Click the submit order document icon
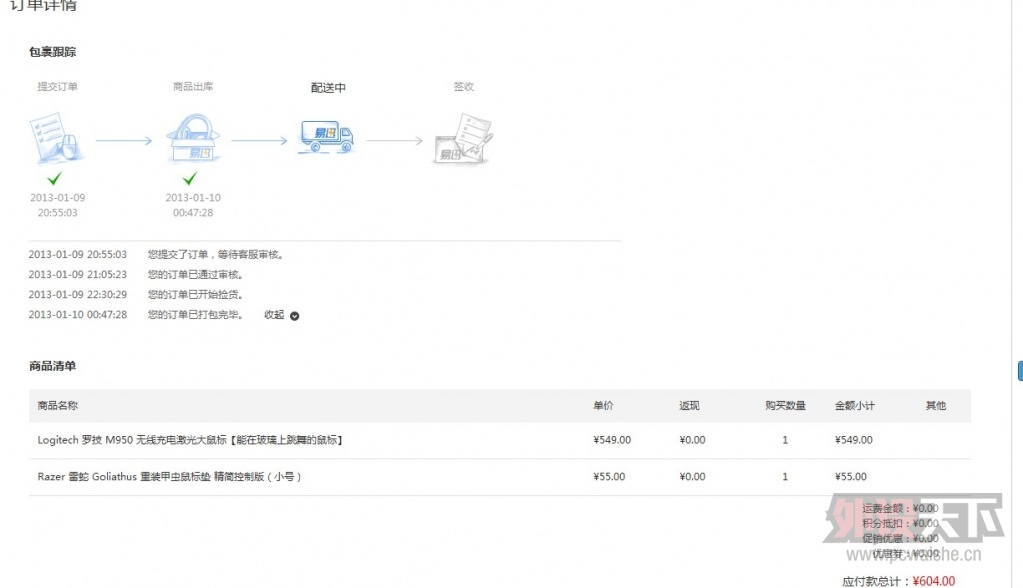 point(57,137)
